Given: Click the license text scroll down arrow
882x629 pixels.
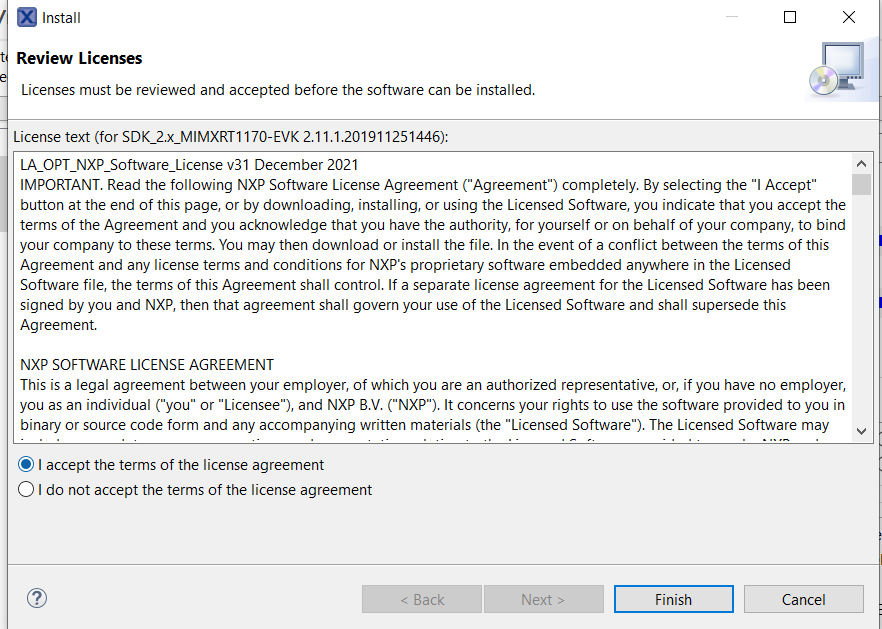Looking at the screenshot, I should point(861,431).
